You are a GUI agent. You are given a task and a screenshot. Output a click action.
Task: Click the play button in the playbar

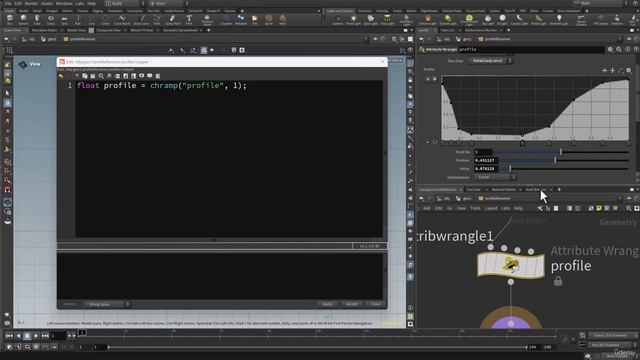click(36, 336)
